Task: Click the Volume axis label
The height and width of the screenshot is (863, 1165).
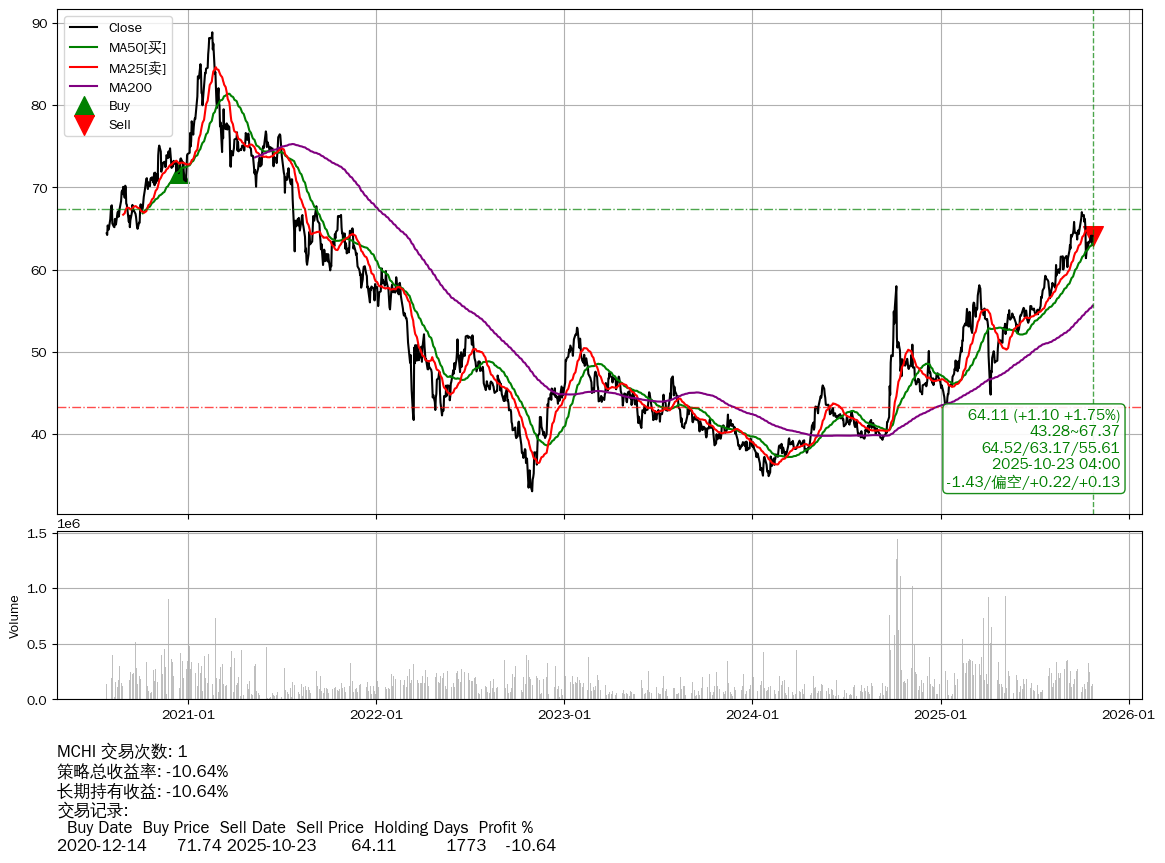Action: tap(14, 616)
